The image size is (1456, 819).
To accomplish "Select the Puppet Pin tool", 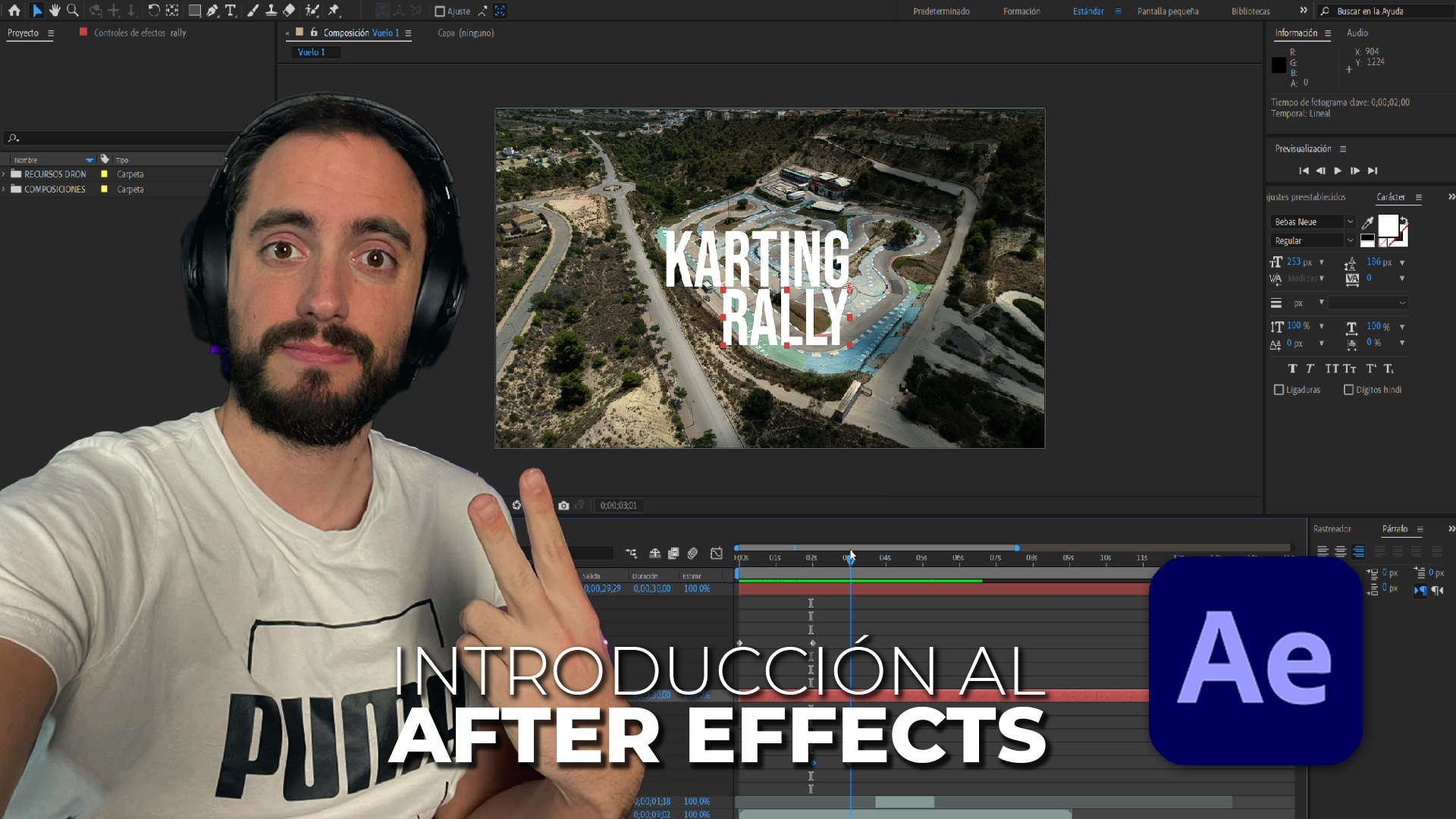I will tap(334, 11).
